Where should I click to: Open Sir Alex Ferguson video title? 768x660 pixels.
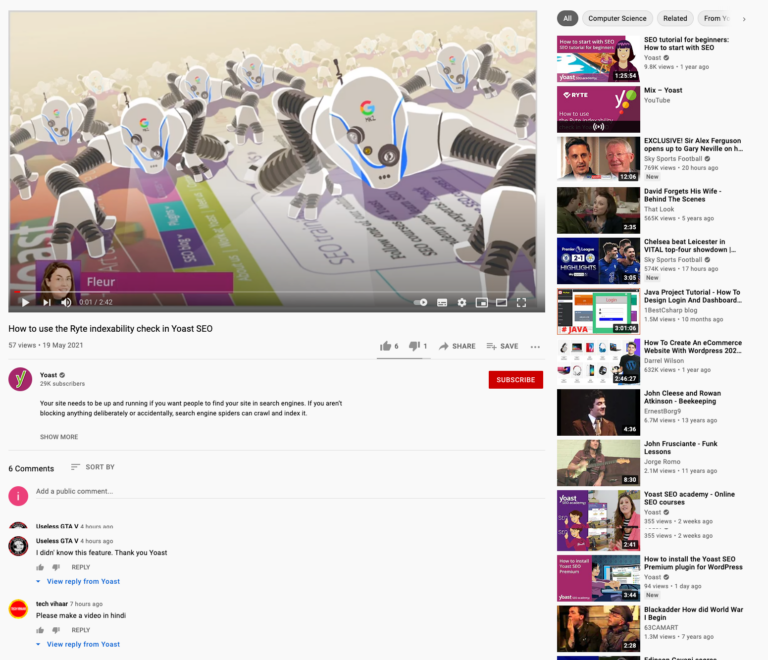point(693,145)
